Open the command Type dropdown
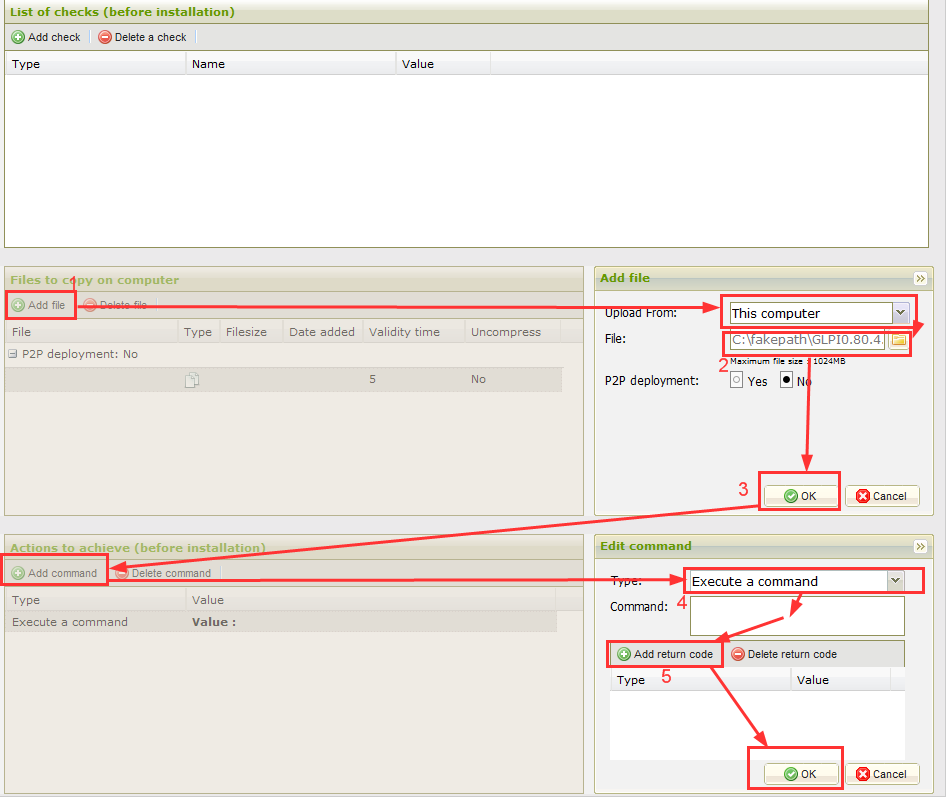This screenshot has height=802, width=952. coord(895,581)
